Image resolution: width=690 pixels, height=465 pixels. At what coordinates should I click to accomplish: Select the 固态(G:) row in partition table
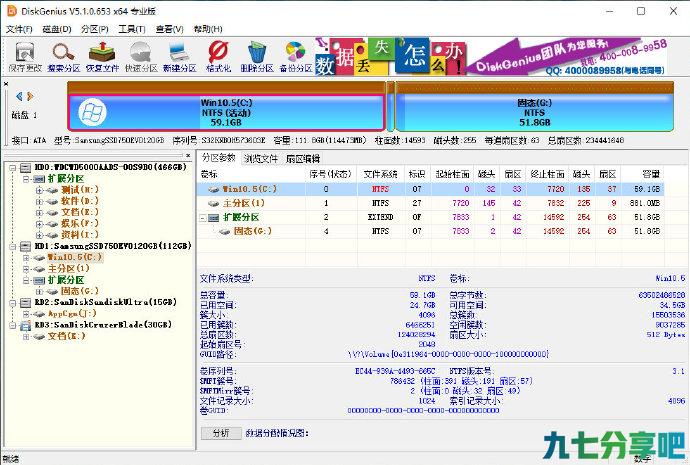[430, 231]
